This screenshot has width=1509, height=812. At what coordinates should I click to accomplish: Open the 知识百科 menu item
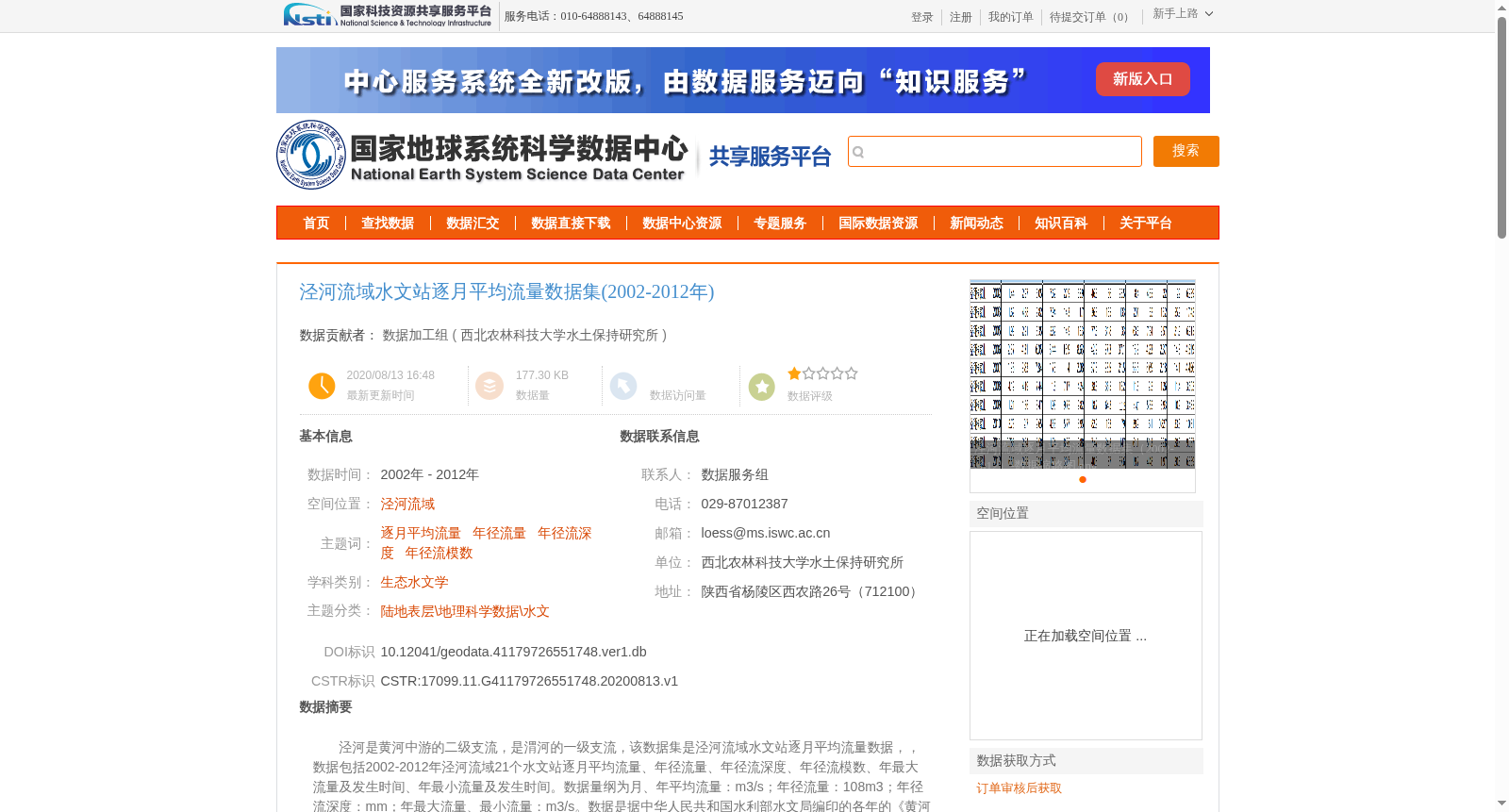click(x=1061, y=224)
